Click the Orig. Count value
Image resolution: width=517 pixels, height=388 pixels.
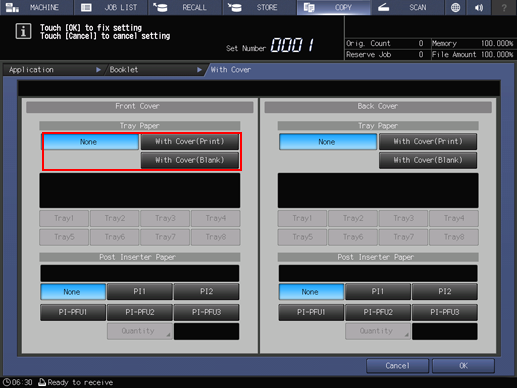pyautogui.click(x=421, y=43)
